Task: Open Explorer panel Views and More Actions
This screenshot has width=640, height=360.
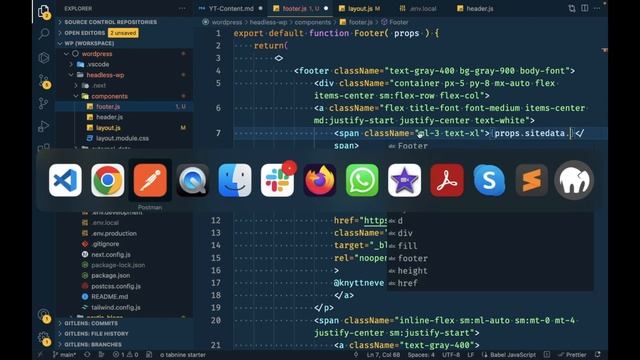Action: click(x=182, y=8)
